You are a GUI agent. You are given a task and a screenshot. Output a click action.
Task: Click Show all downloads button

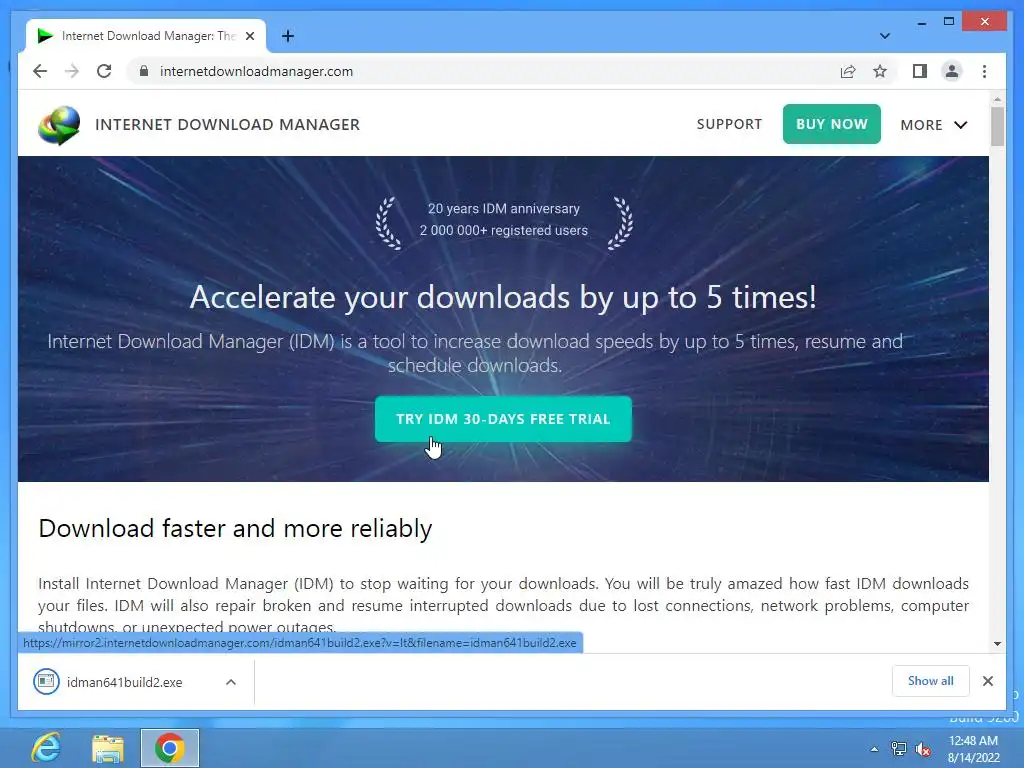click(930, 680)
